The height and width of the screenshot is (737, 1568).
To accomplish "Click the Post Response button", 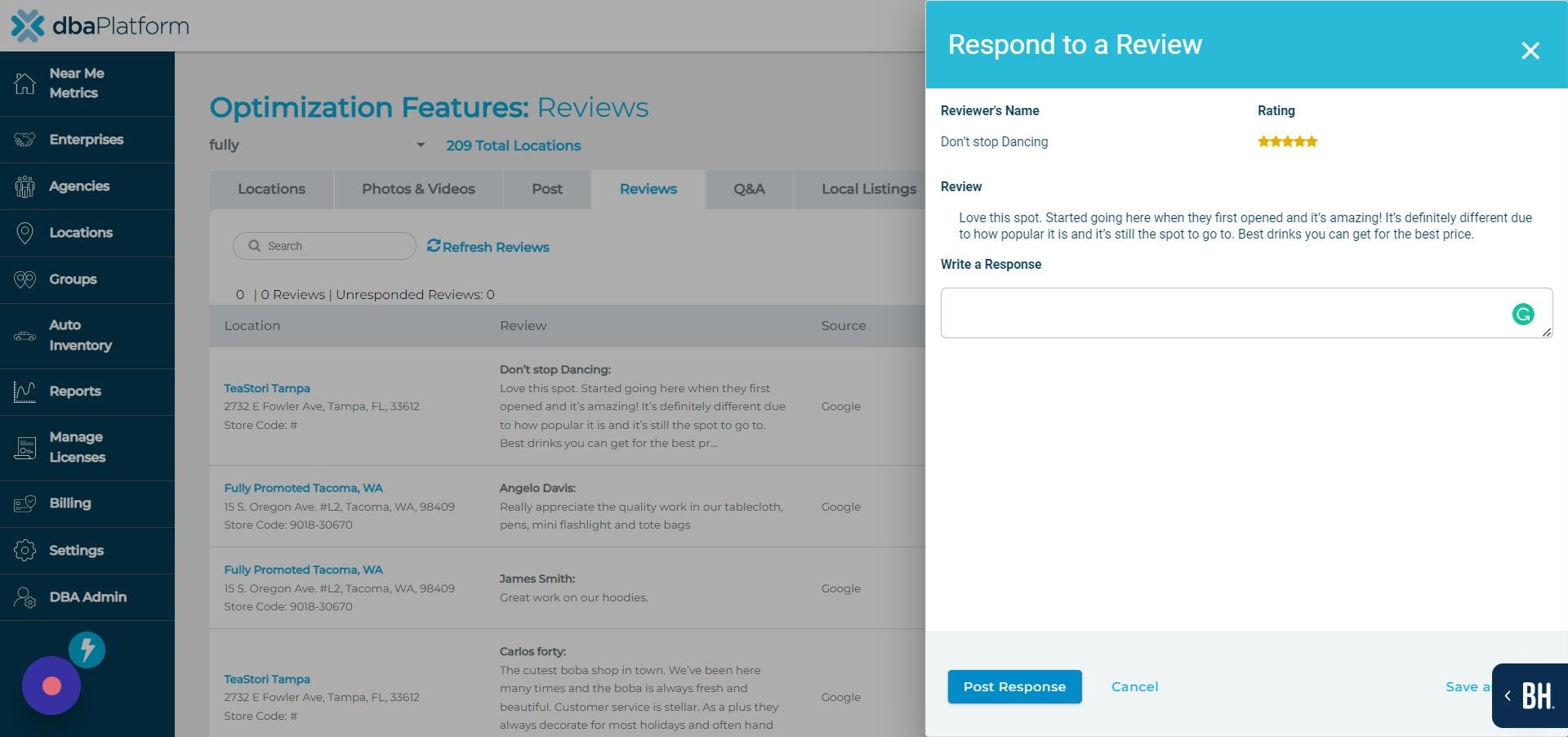I will coord(1014,686).
